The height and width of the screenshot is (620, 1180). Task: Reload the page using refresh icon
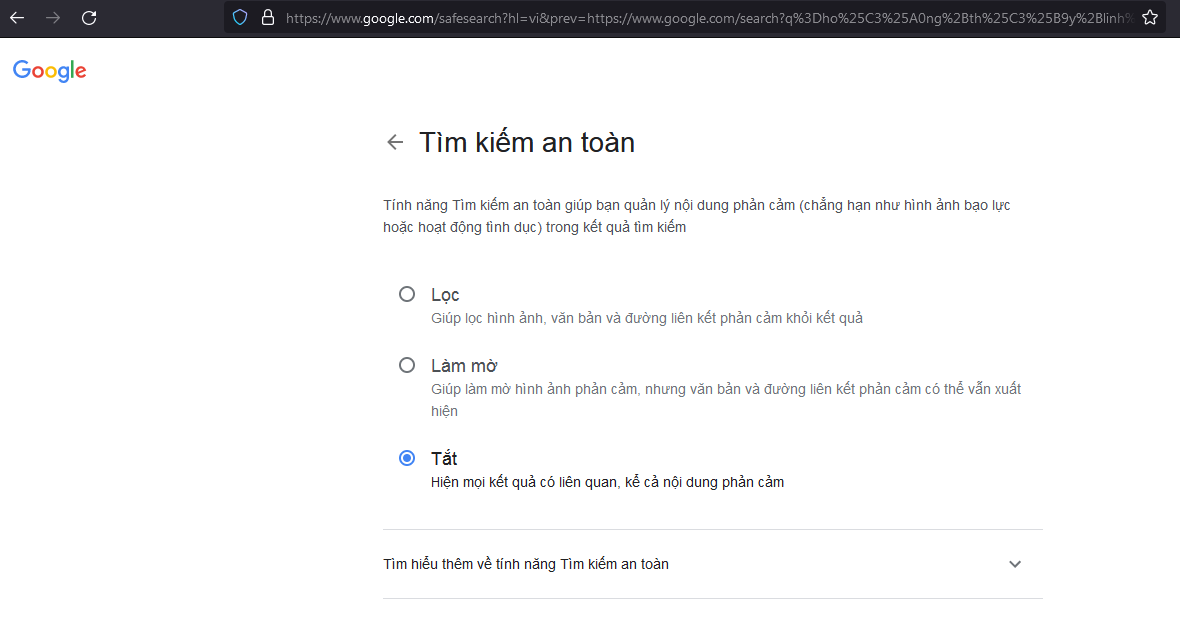(x=89, y=17)
